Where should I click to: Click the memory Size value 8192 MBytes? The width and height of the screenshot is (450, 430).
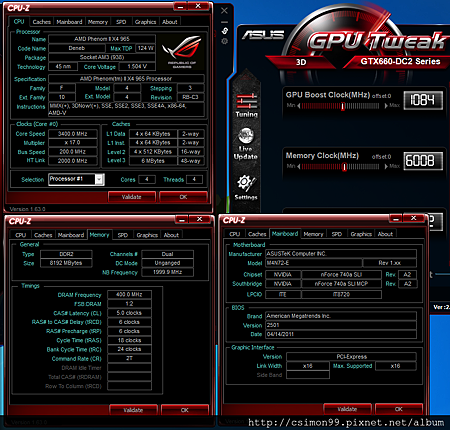point(66,263)
